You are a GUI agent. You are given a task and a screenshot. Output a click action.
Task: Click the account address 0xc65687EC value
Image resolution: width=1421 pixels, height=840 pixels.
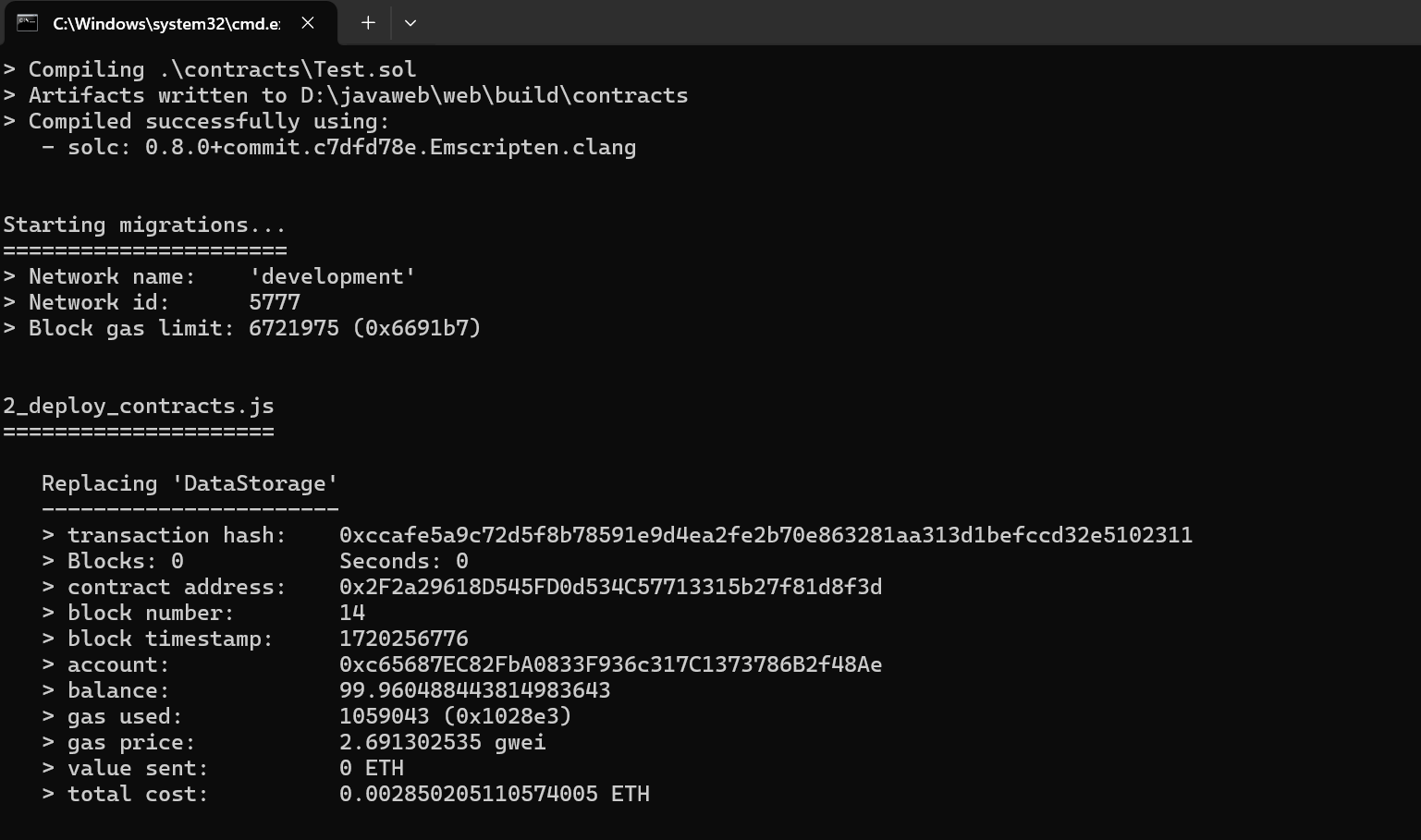[x=610, y=664]
